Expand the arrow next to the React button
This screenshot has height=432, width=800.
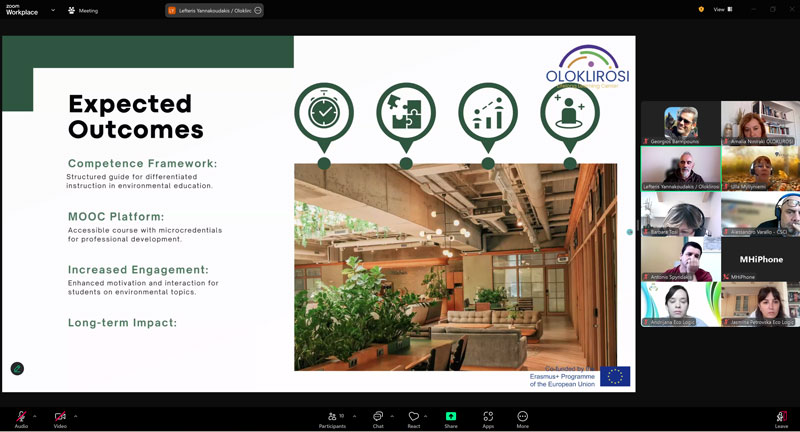pos(426,416)
